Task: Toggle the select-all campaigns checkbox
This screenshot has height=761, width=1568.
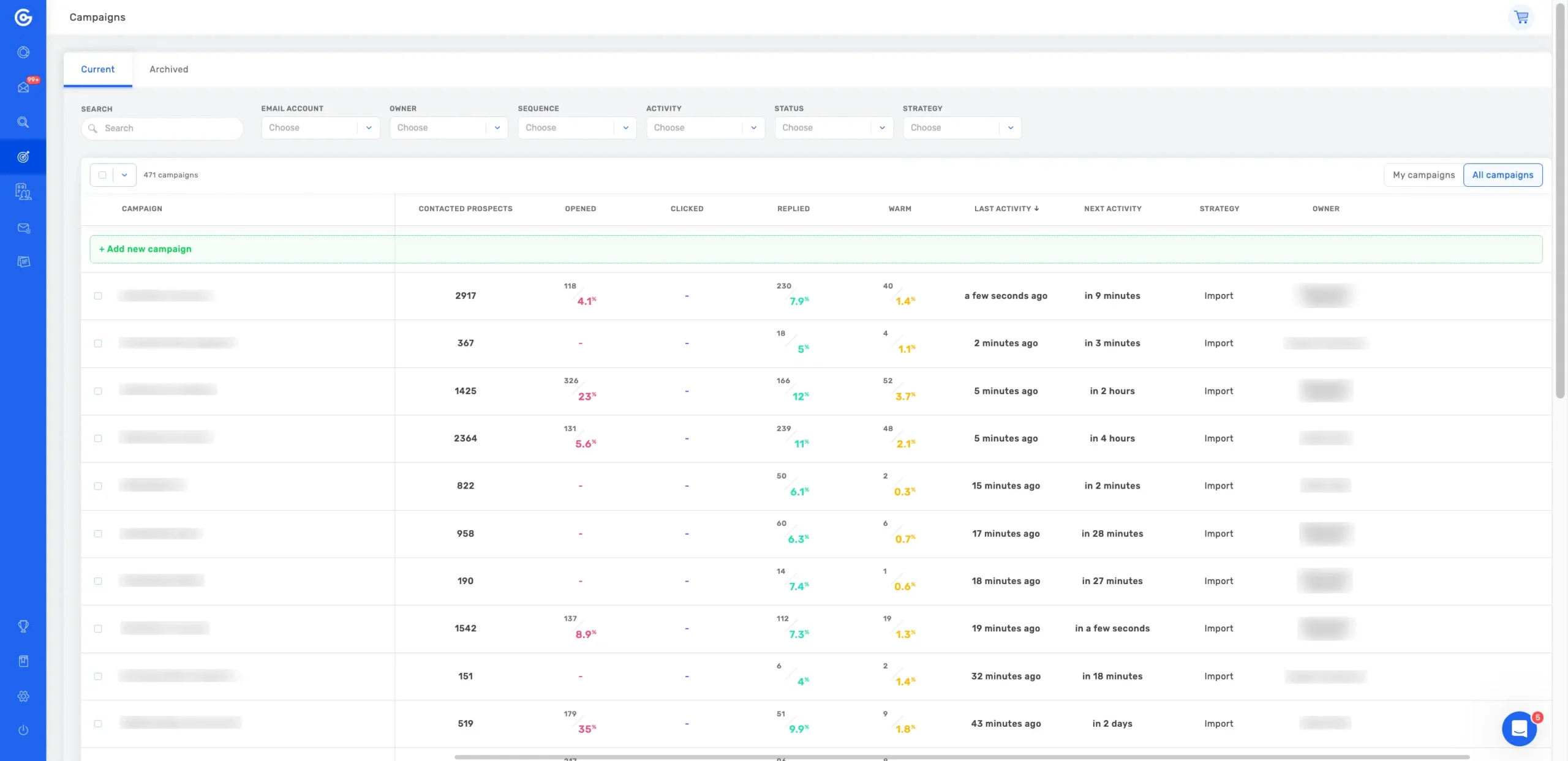Action: pos(102,175)
